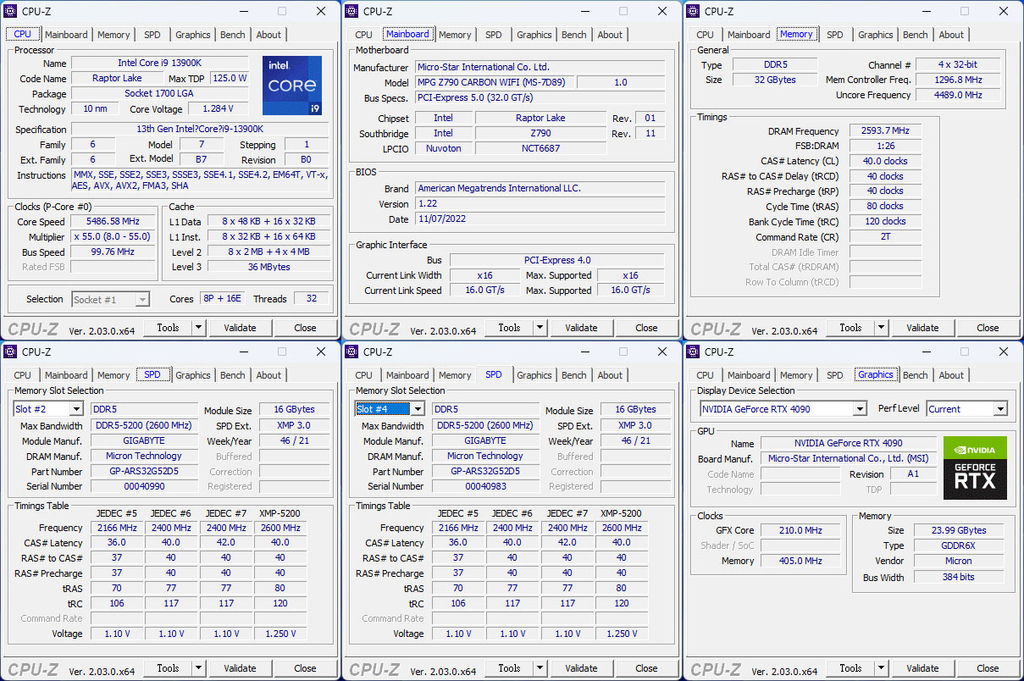Open the Tools arrow in the RTX 4090 window
The height and width of the screenshot is (681, 1024).
tap(881, 669)
